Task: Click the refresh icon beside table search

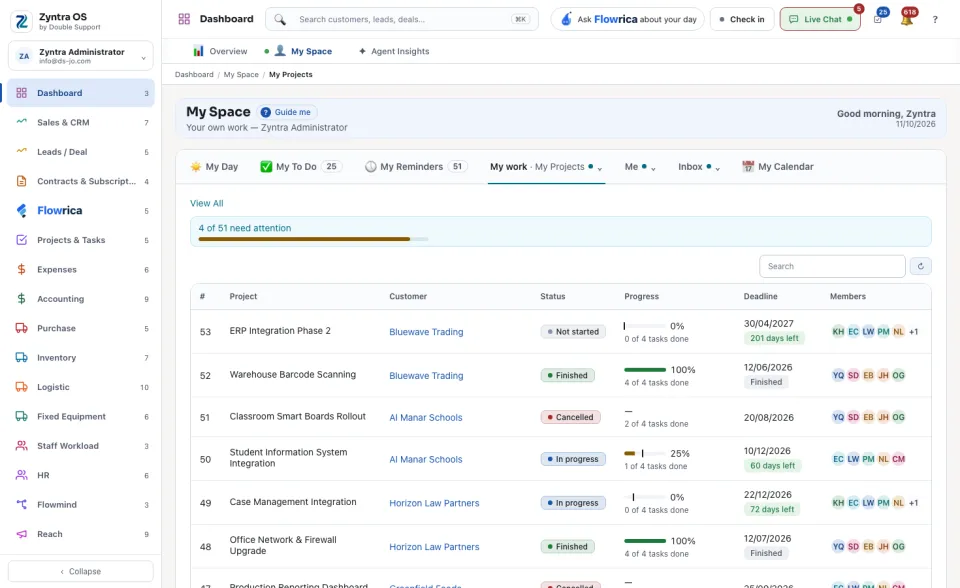Action: click(x=921, y=266)
